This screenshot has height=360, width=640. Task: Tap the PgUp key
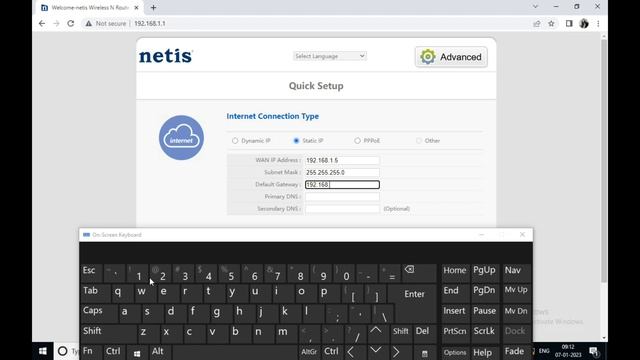coord(485,273)
